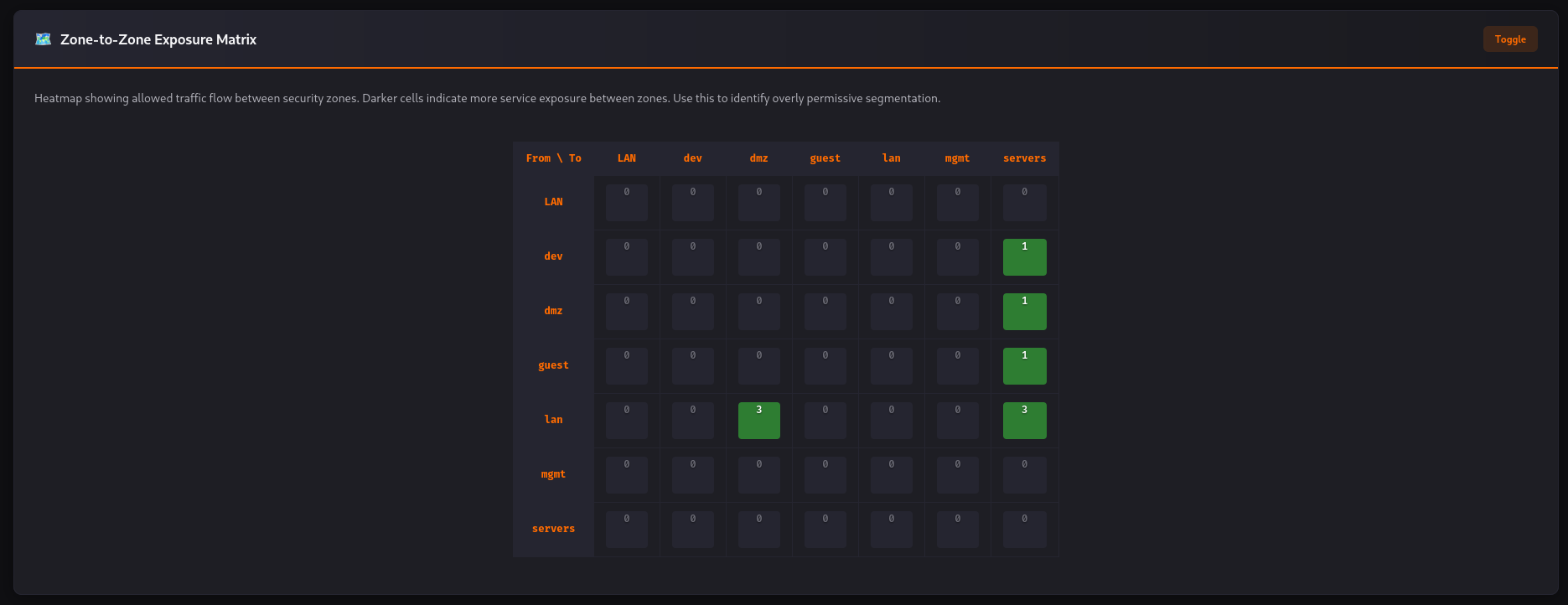
Task: Click the cell from servers row to servers column
Action: [x=1024, y=530]
